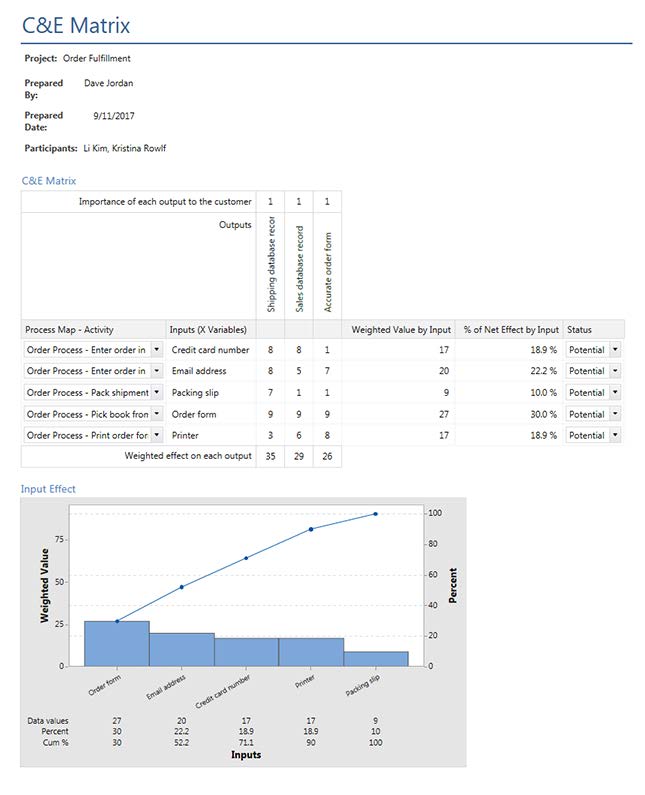Image resolution: width=645 pixels, height=795 pixels.
Task: Expand the 'Order Process - Print order' activity dropdown
Action: [x=157, y=436]
